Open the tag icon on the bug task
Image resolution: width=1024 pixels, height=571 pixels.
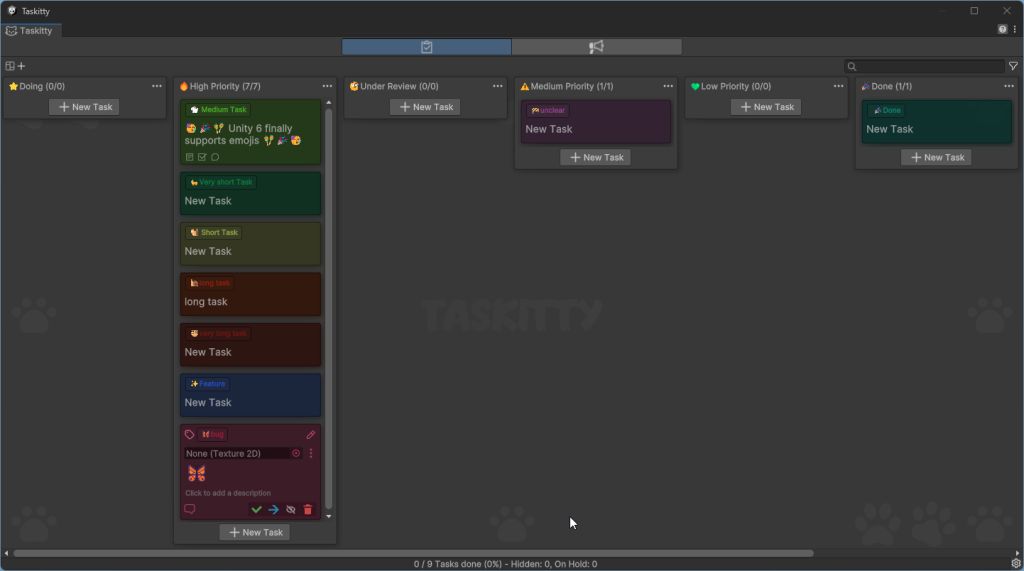coord(190,435)
